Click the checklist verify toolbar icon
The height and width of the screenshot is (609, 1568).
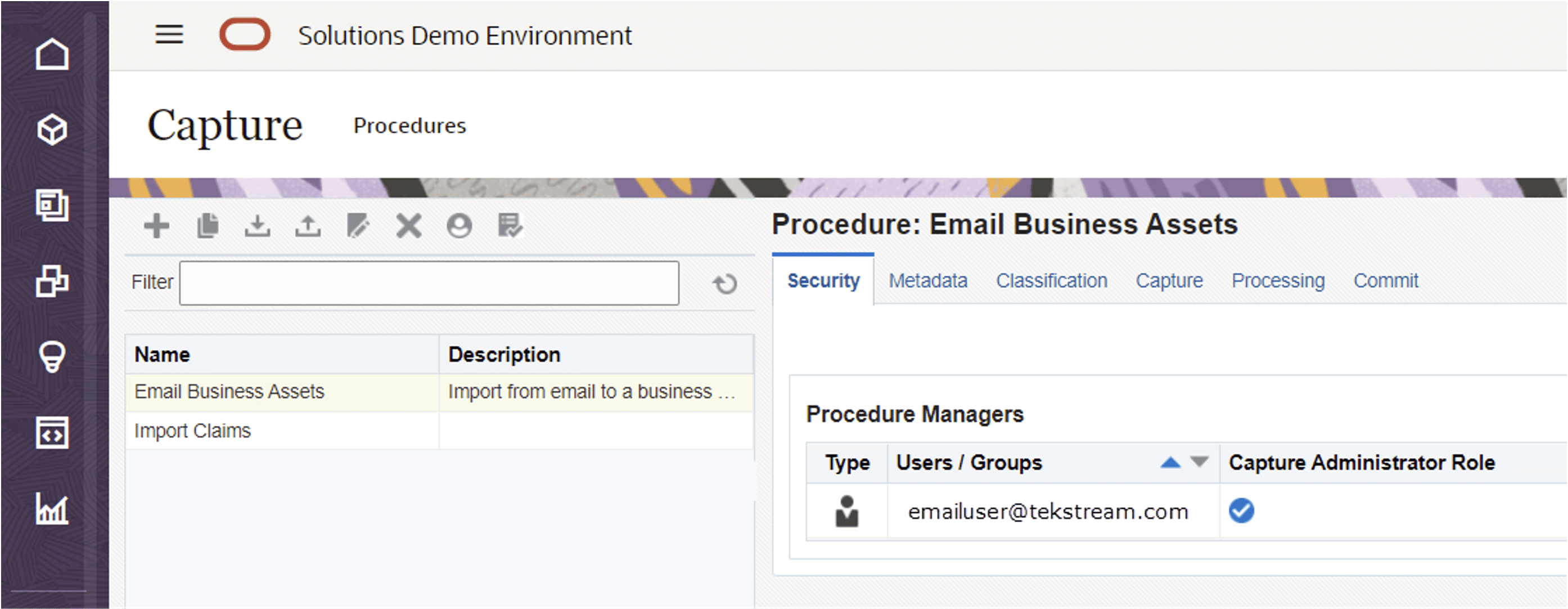(510, 226)
